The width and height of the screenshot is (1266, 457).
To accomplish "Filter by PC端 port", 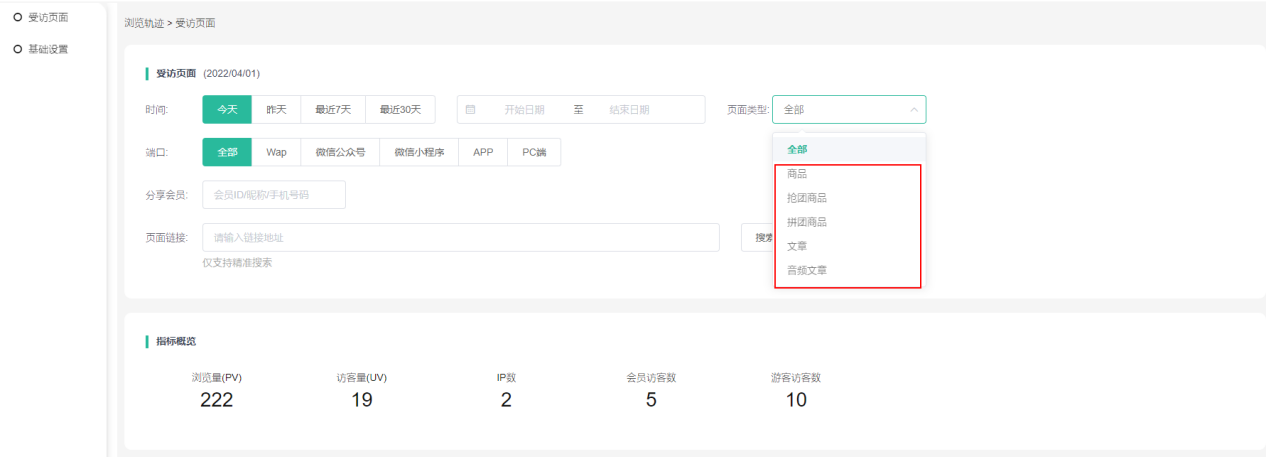I will [x=534, y=152].
